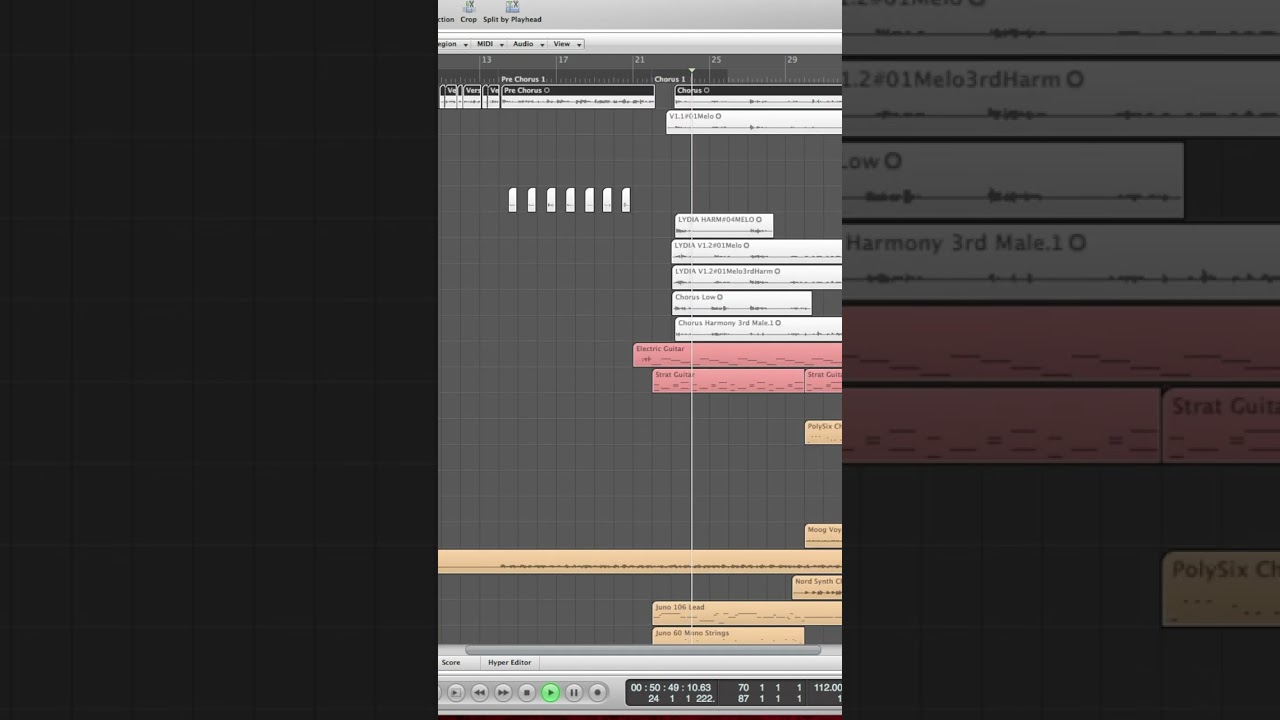The height and width of the screenshot is (720, 1280).
Task: Click bar 21 in the ruler
Action: (x=639, y=60)
